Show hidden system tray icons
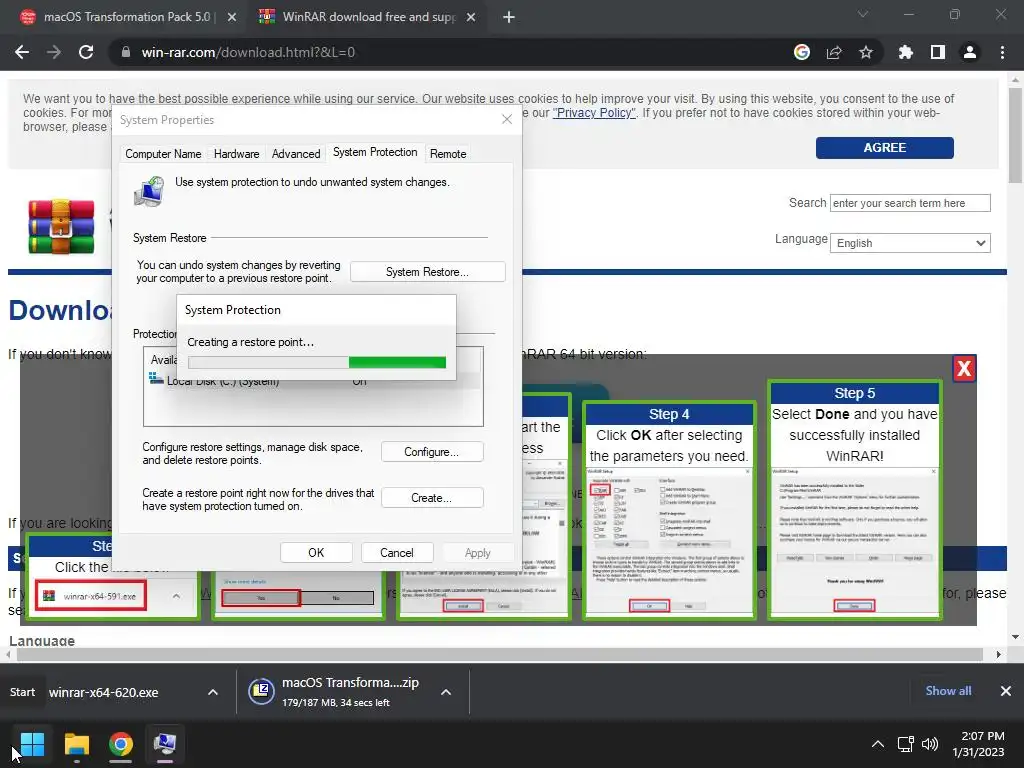This screenshot has width=1024, height=768. tap(878, 744)
